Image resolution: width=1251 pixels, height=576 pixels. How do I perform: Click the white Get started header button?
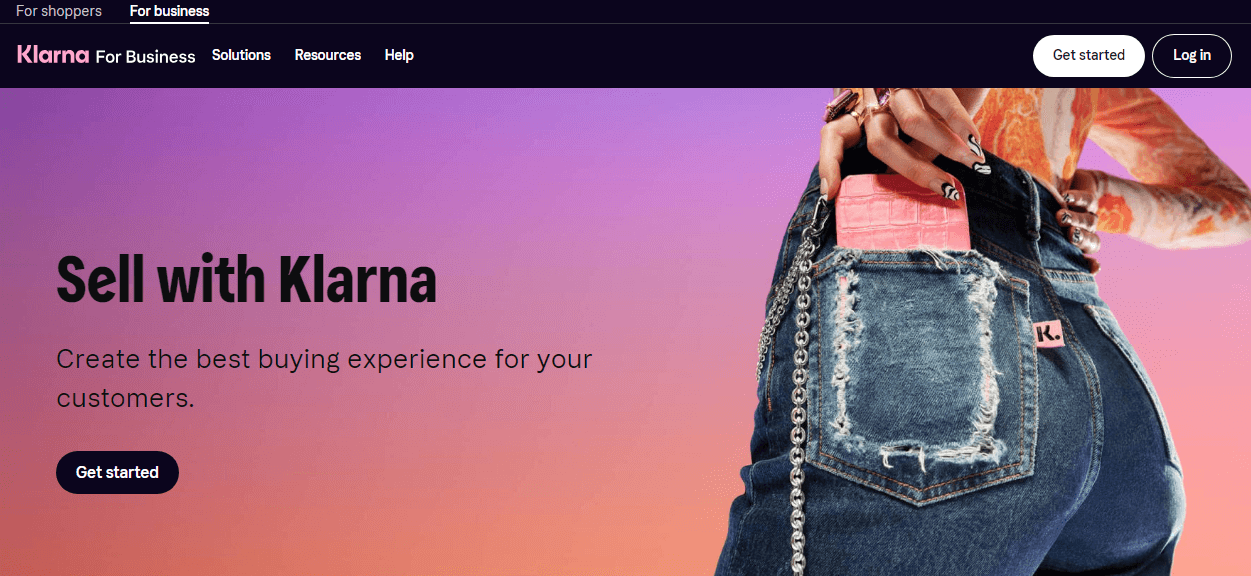[1088, 55]
